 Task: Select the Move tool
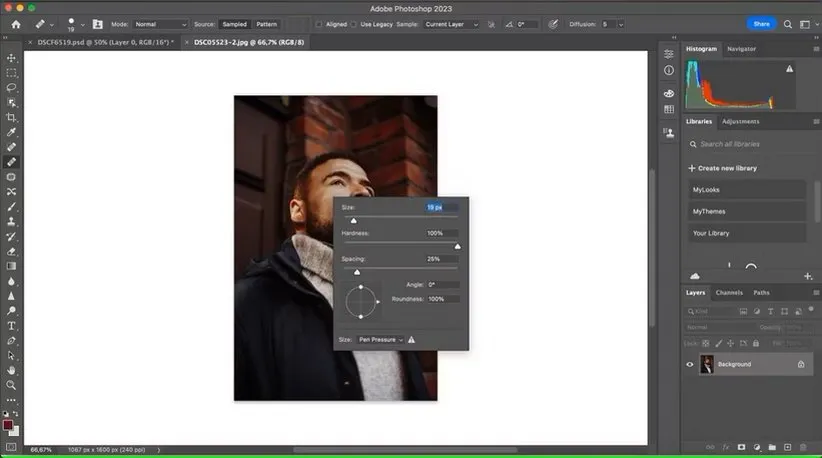click(12, 57)
